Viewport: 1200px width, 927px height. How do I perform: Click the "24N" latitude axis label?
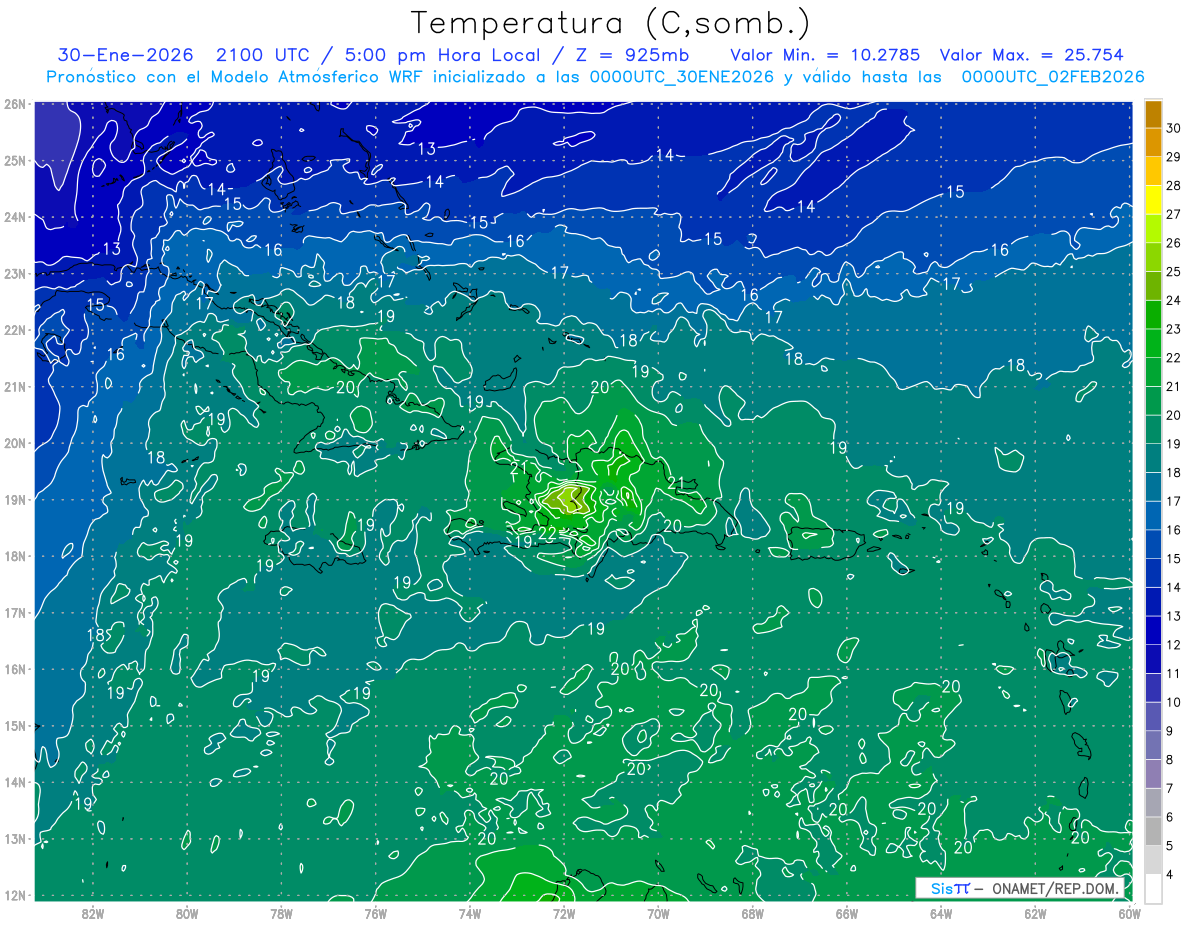(15, 217)
